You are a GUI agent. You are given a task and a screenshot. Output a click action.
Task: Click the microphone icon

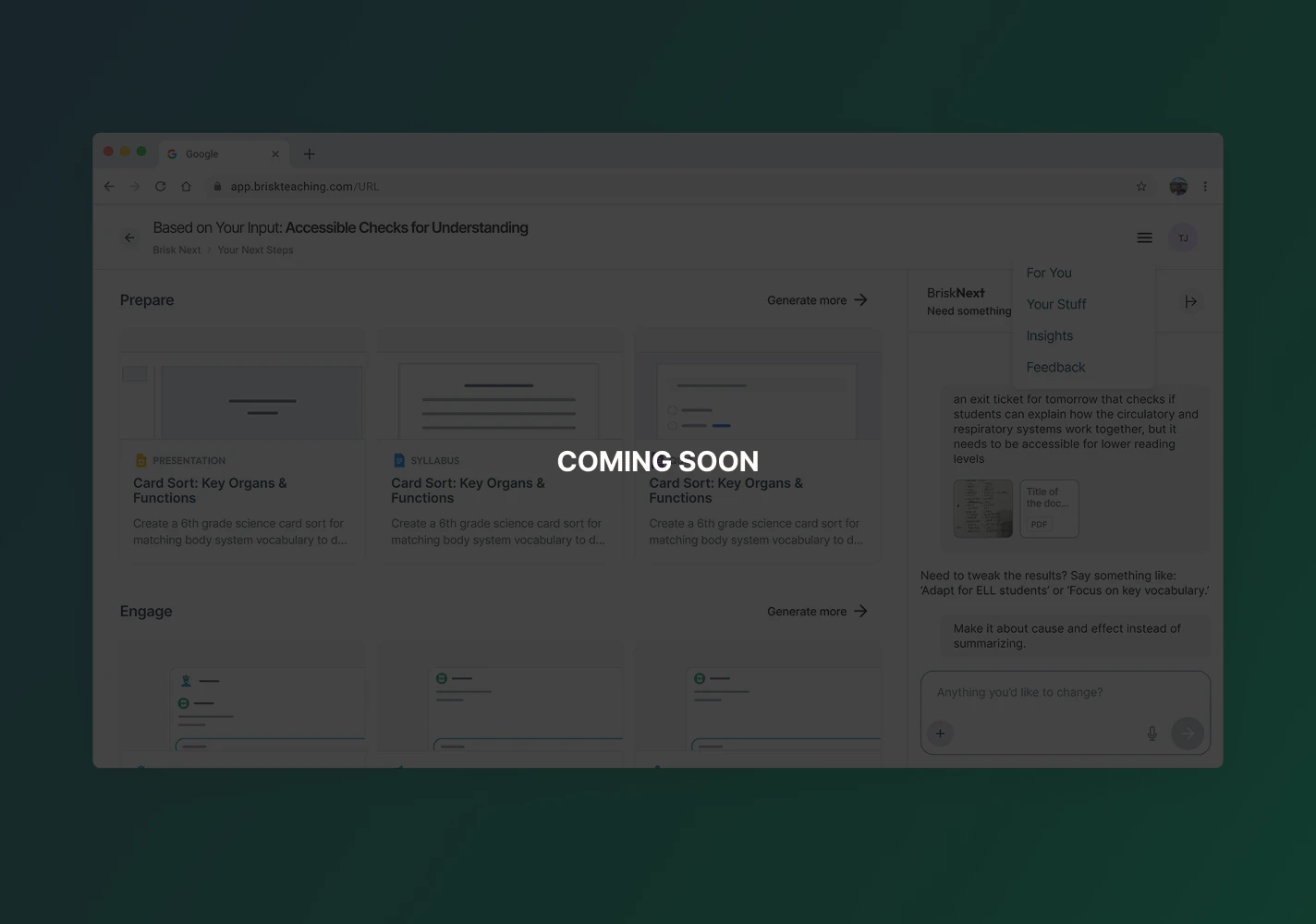1152,734
